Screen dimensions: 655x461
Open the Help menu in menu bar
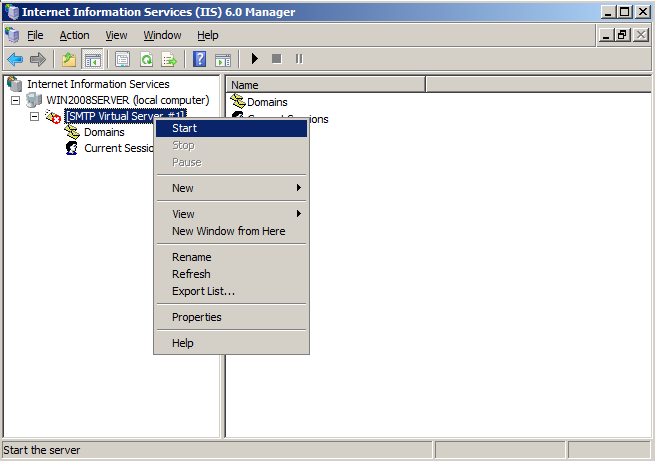coord(208,35)
